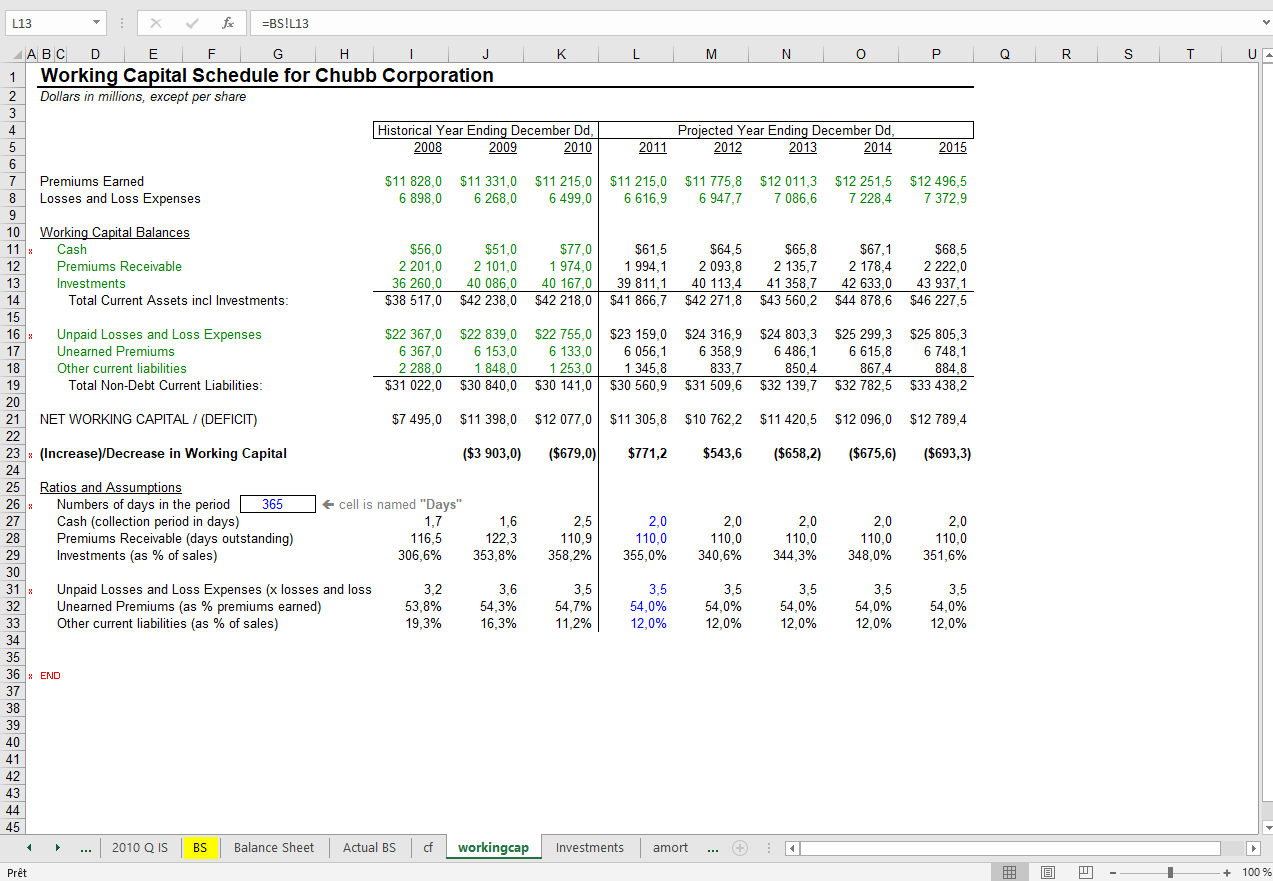Click the Cancel (X) formula bar icon
Image resolution: width=1273 pixels, height=881 pixels.
tap(156, 23)
